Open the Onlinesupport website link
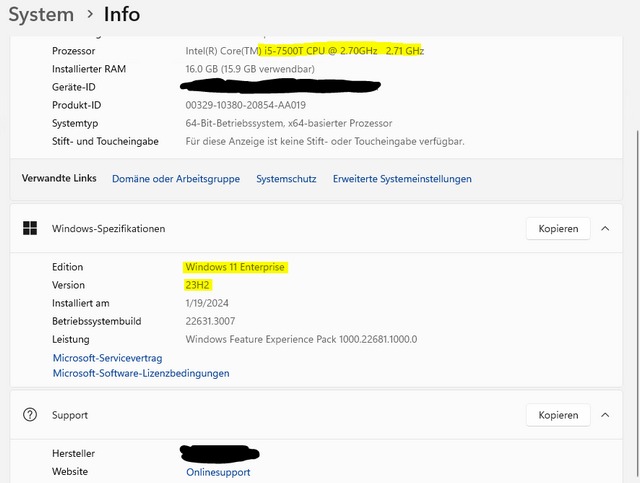Image resolution: width=640 pixels, height=483 pixels. click(x=218, y=472)
